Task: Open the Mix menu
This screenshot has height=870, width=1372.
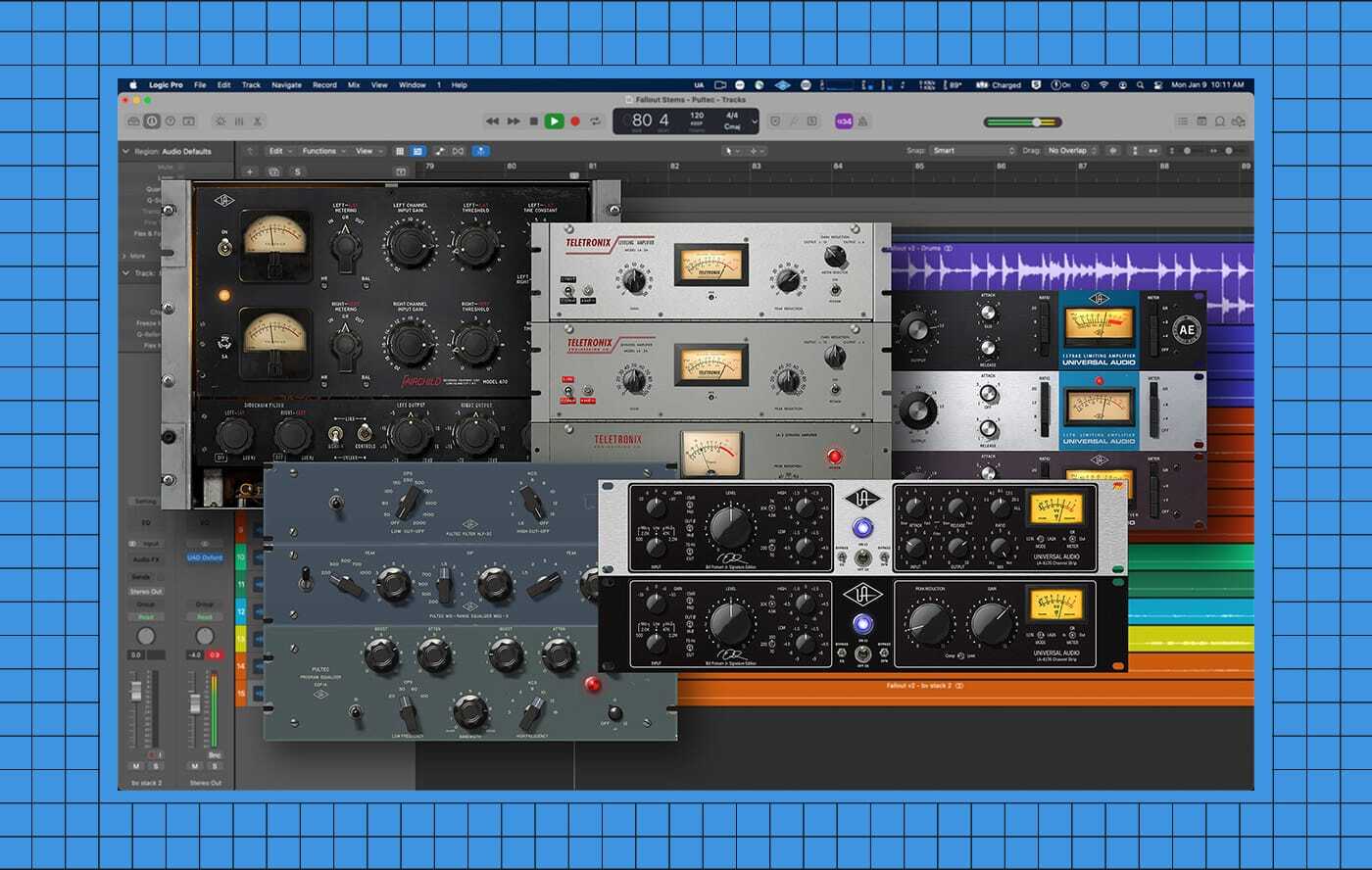Action: tap(354, 85)
